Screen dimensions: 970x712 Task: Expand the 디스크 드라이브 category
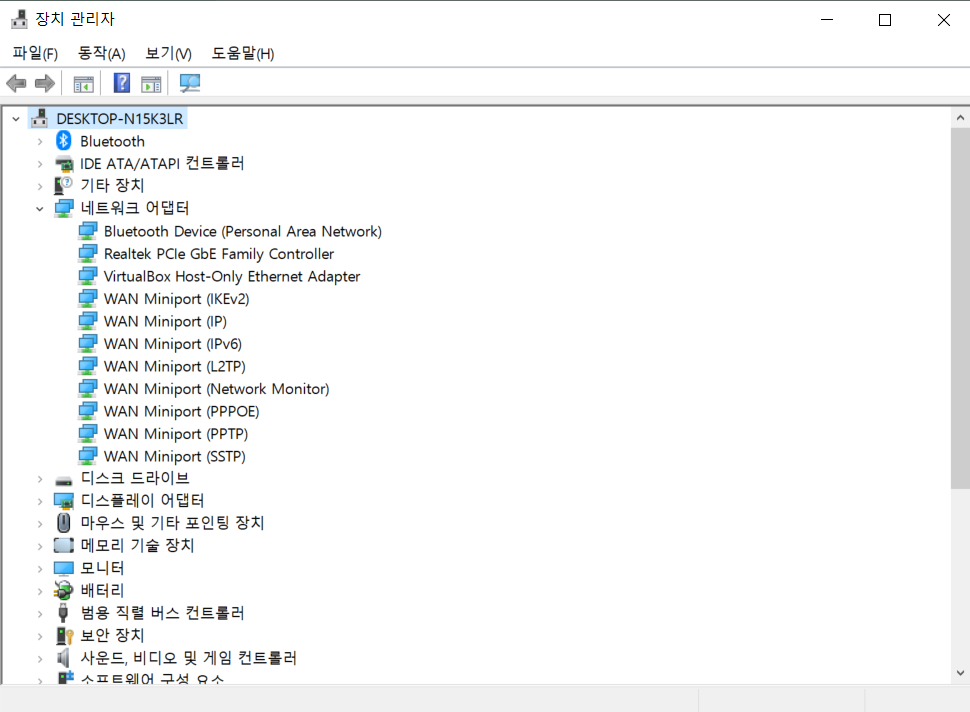point(40,479)
